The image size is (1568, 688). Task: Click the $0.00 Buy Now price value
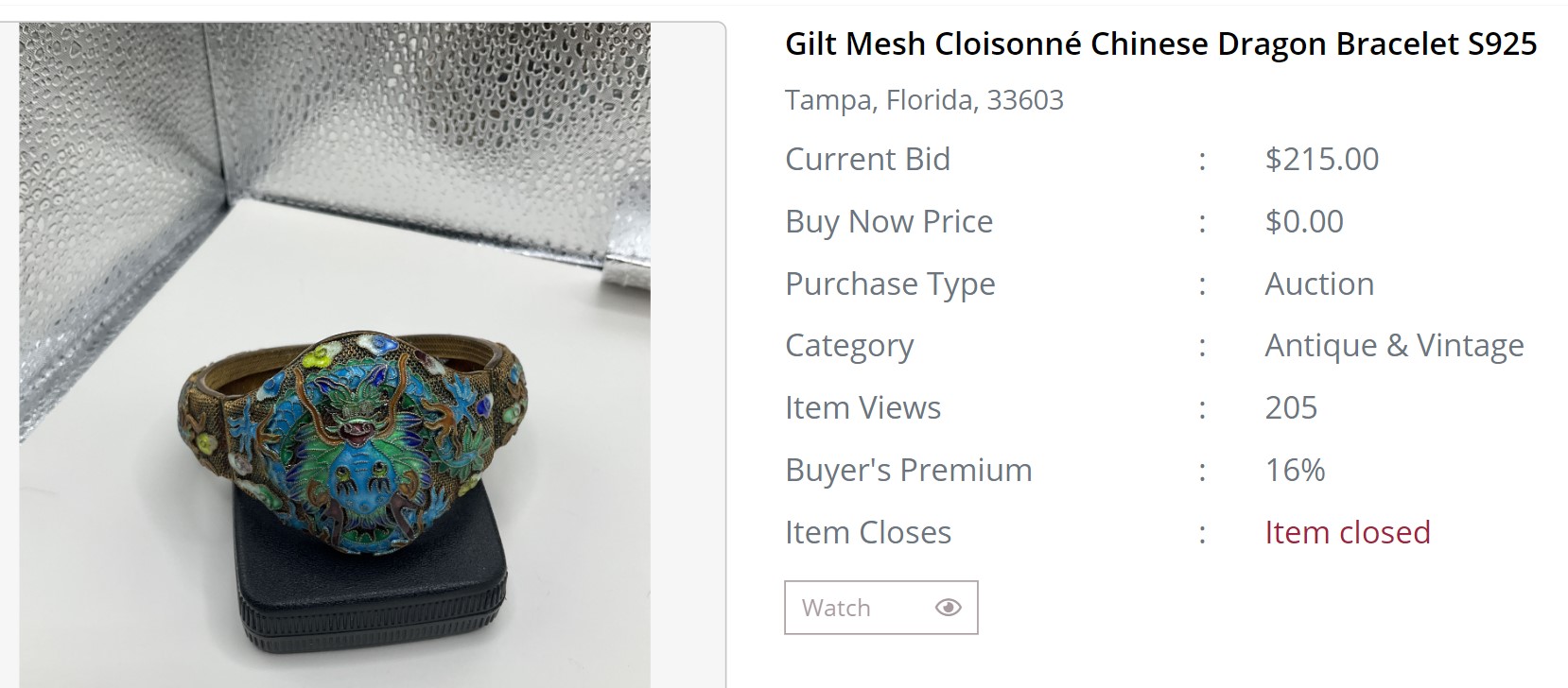tap(1303, 221)
